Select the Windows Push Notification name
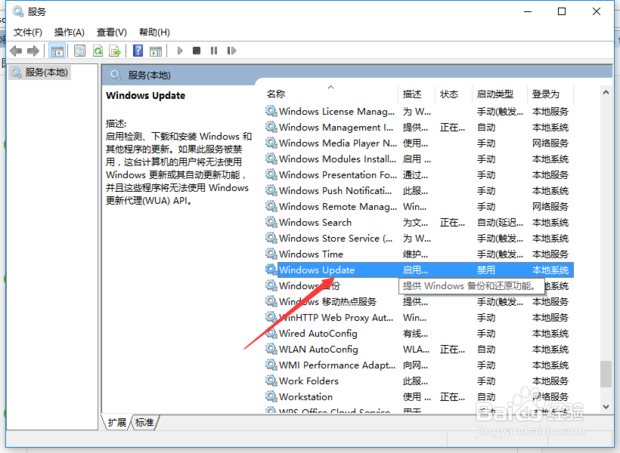The width and height of the screenshot is (620, 453). 335,191
